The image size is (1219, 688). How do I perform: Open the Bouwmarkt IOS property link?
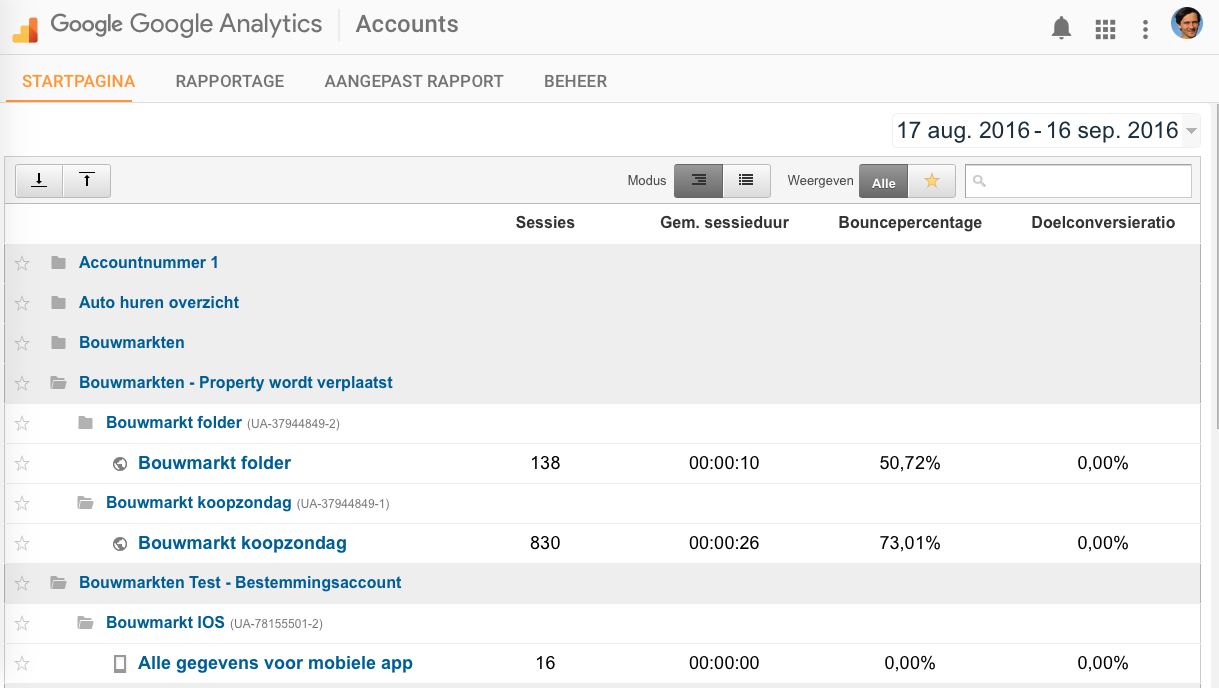[165, 622]
